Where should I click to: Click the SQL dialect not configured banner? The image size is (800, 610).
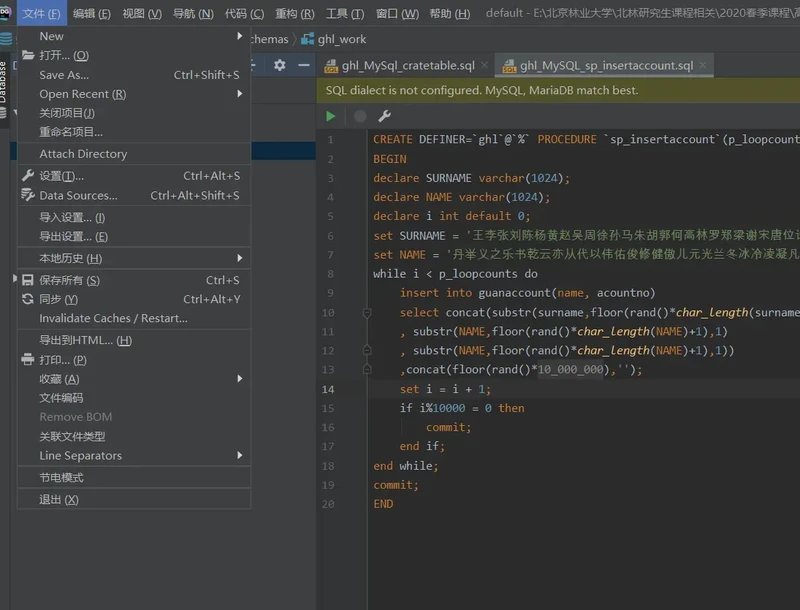(x=481, y=90)
